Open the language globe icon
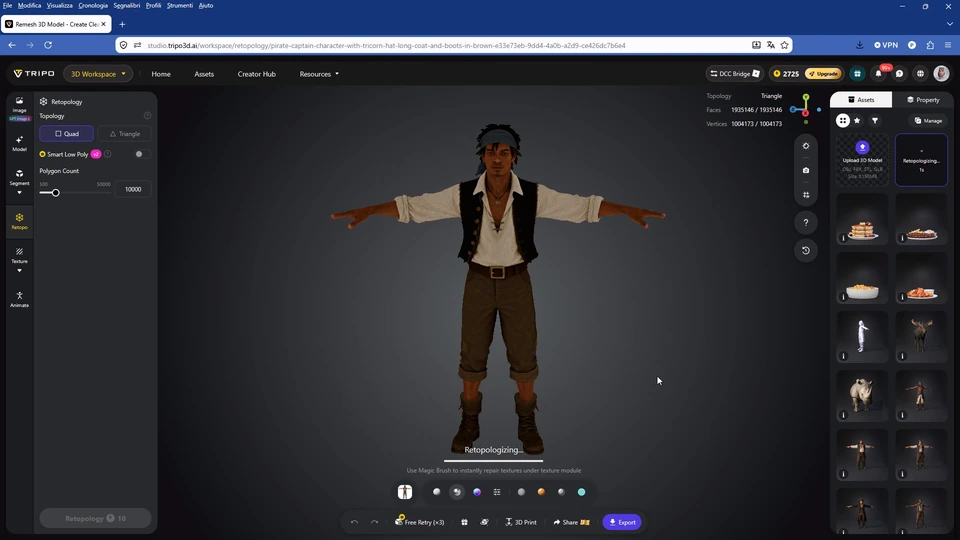 (x=920, y=73)
